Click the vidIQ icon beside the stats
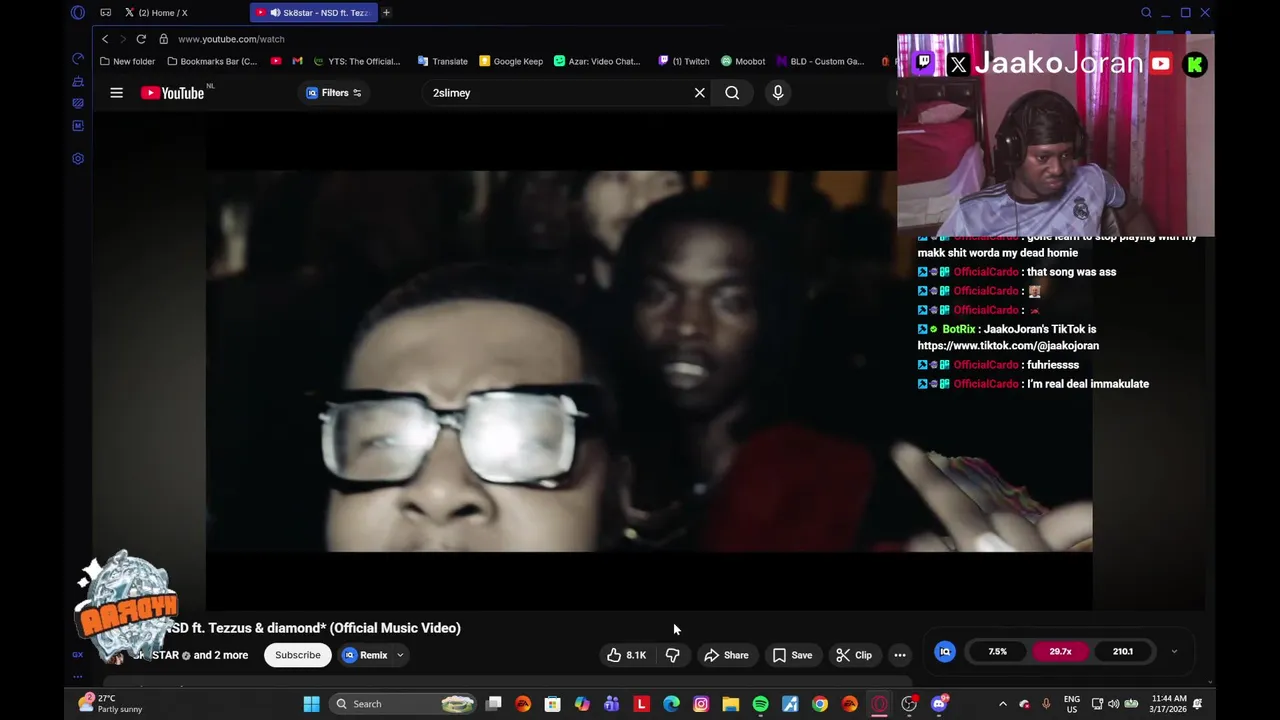The width and height of the screenshot is (1280, 720). (945, 652)
